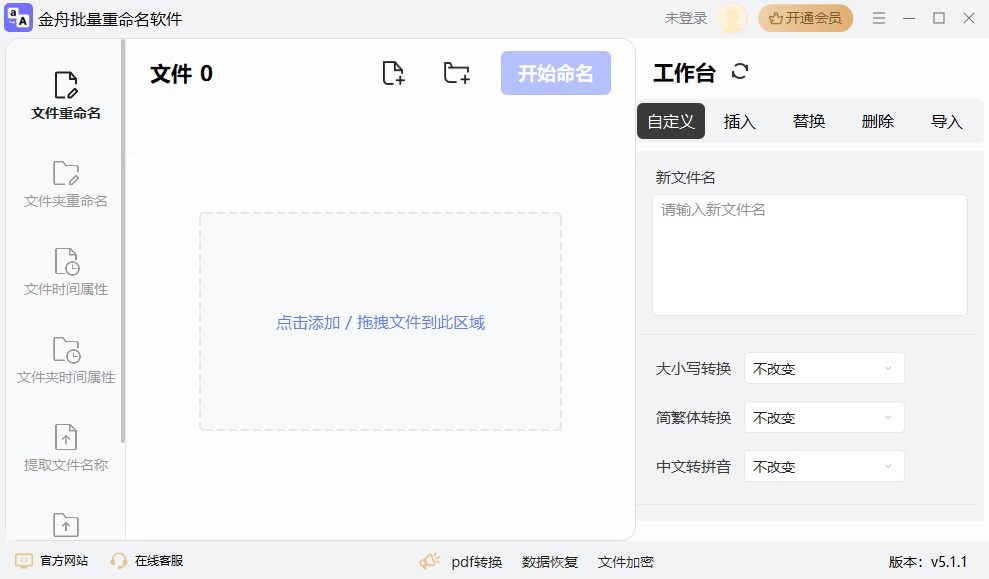
Task: Click the add folder icon
Action: click(456, 72)
